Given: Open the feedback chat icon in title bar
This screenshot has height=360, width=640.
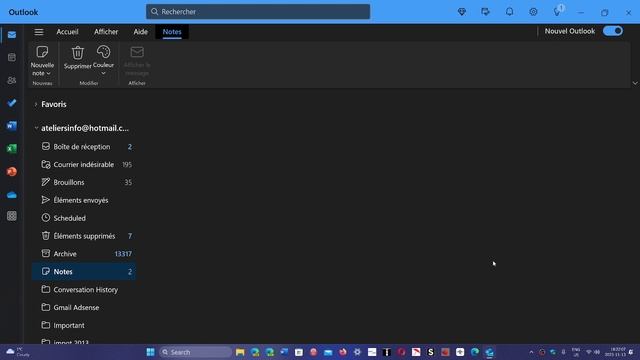Looking at the screenshot, I should point(485,12).
